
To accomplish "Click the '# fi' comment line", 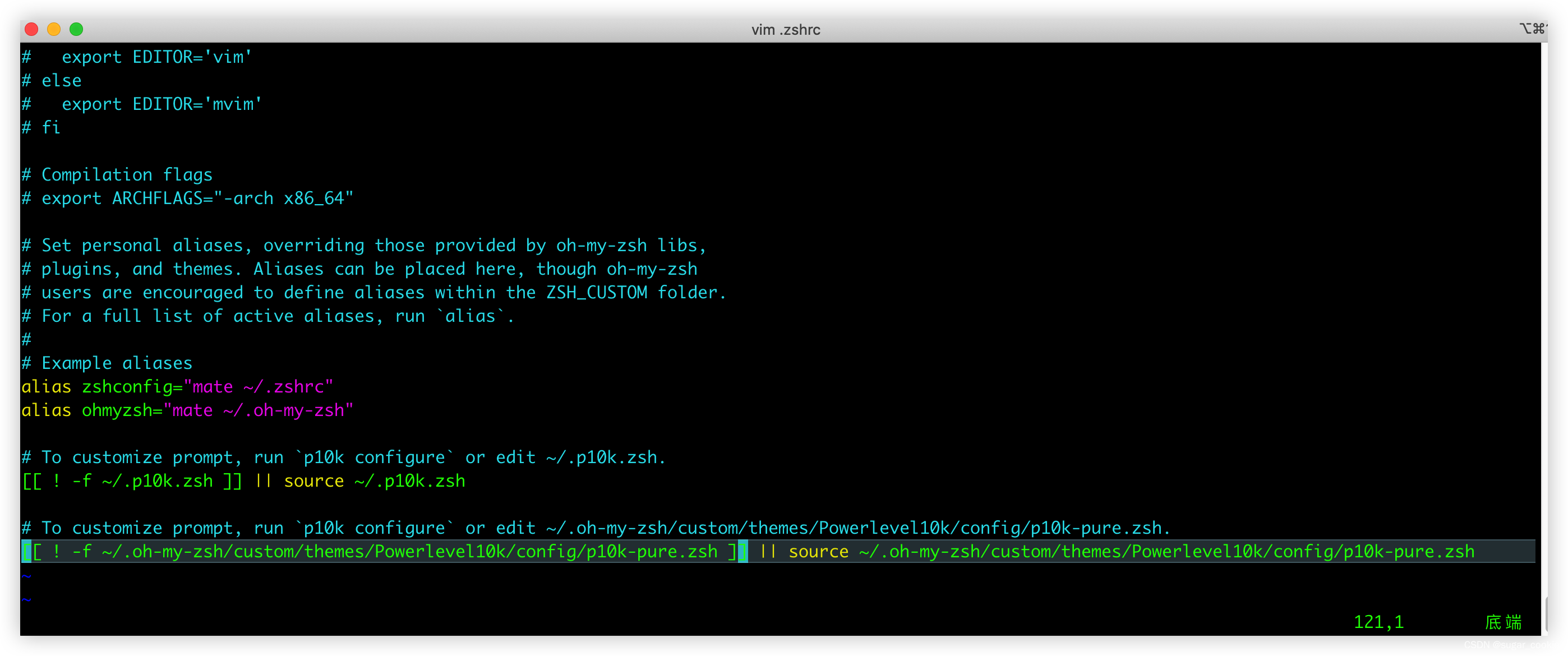I will [x=41, y=128].
